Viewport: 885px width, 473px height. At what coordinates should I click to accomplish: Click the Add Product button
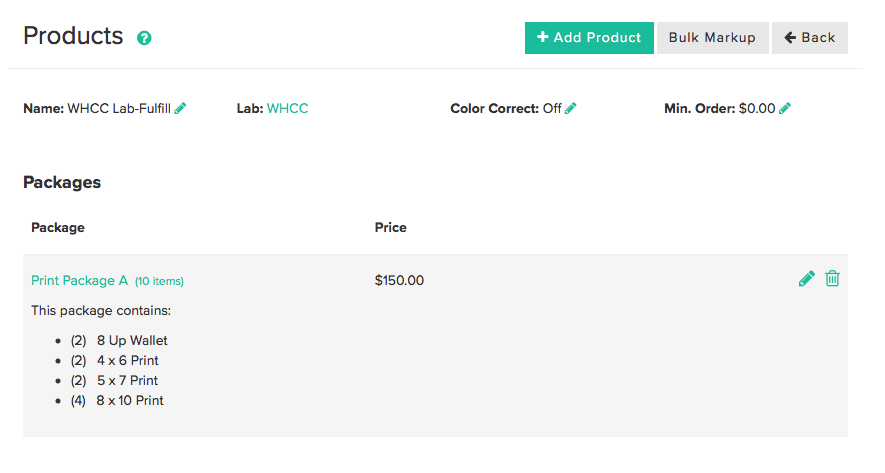(x=589, y=38)
